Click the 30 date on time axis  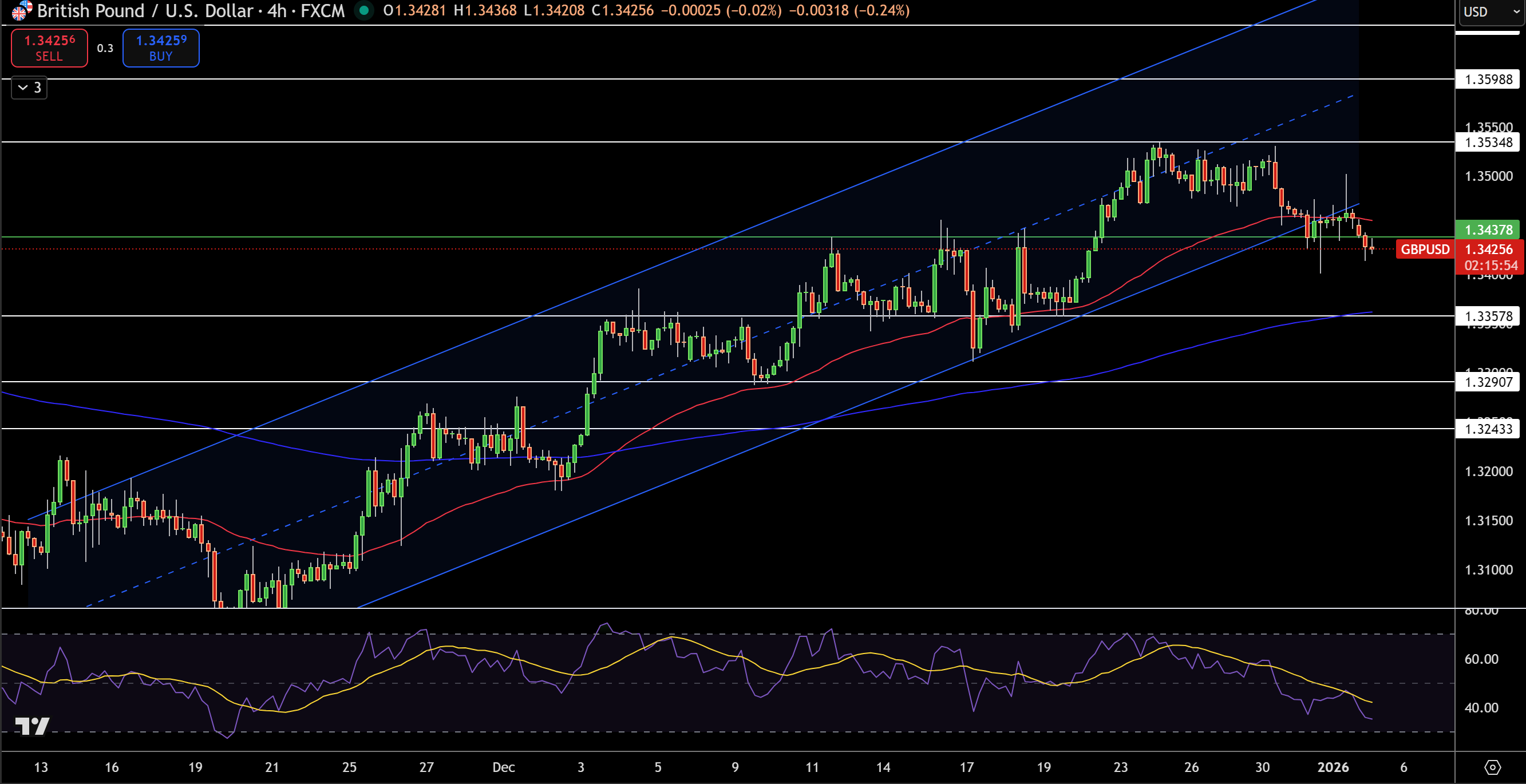pos(1262,767)
